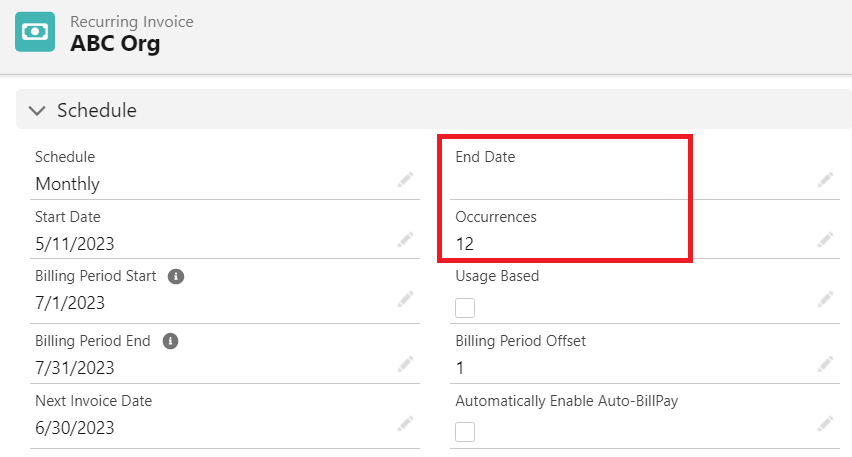Viewport: 852px width, 457px height.
Task: Show Billing Period Start info tooltip icon
Action: point(176,276)
